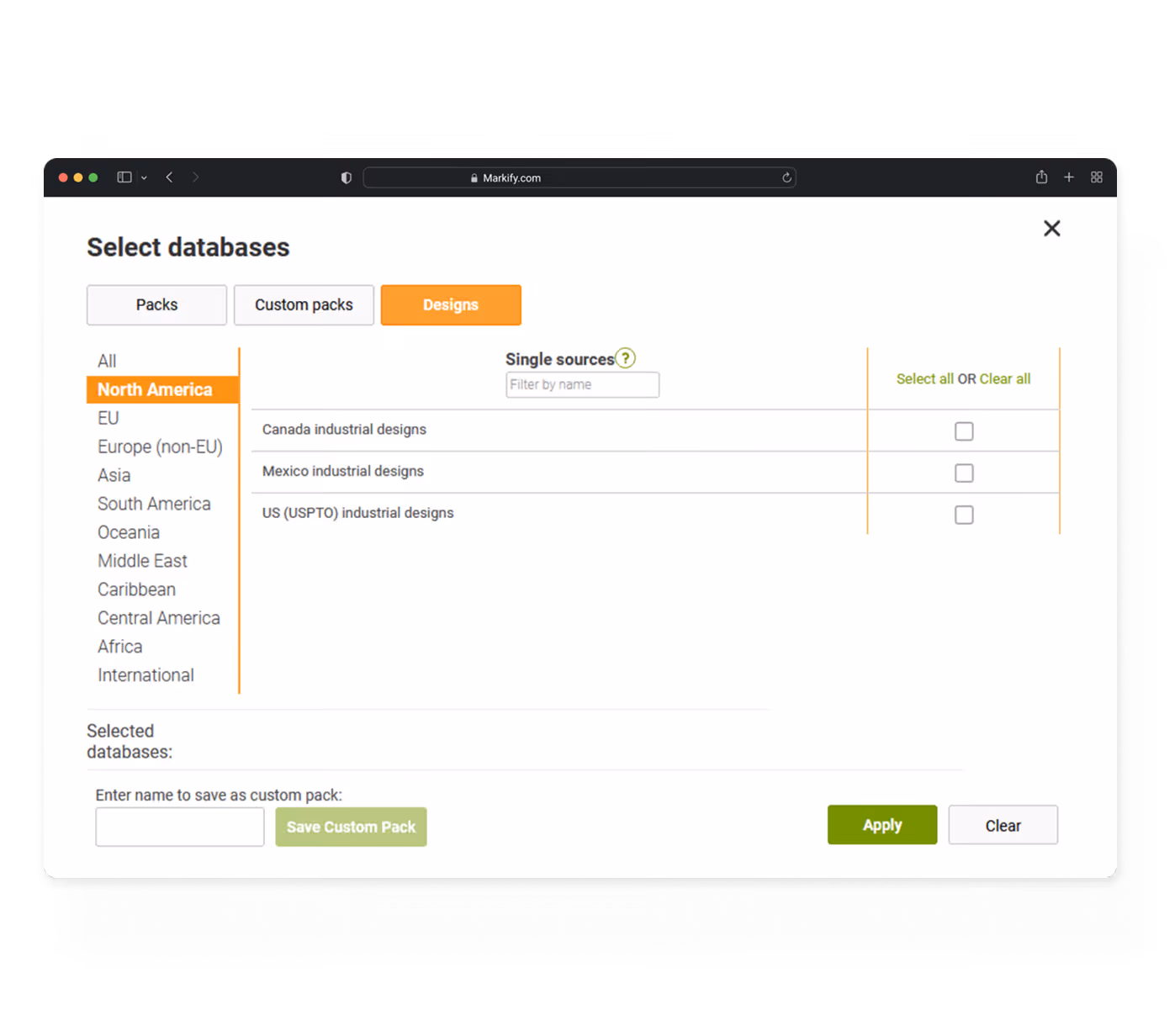Viewport: 1175px width, 1036px height.
Task: Choose Middle East region
Action: (142, 561)
